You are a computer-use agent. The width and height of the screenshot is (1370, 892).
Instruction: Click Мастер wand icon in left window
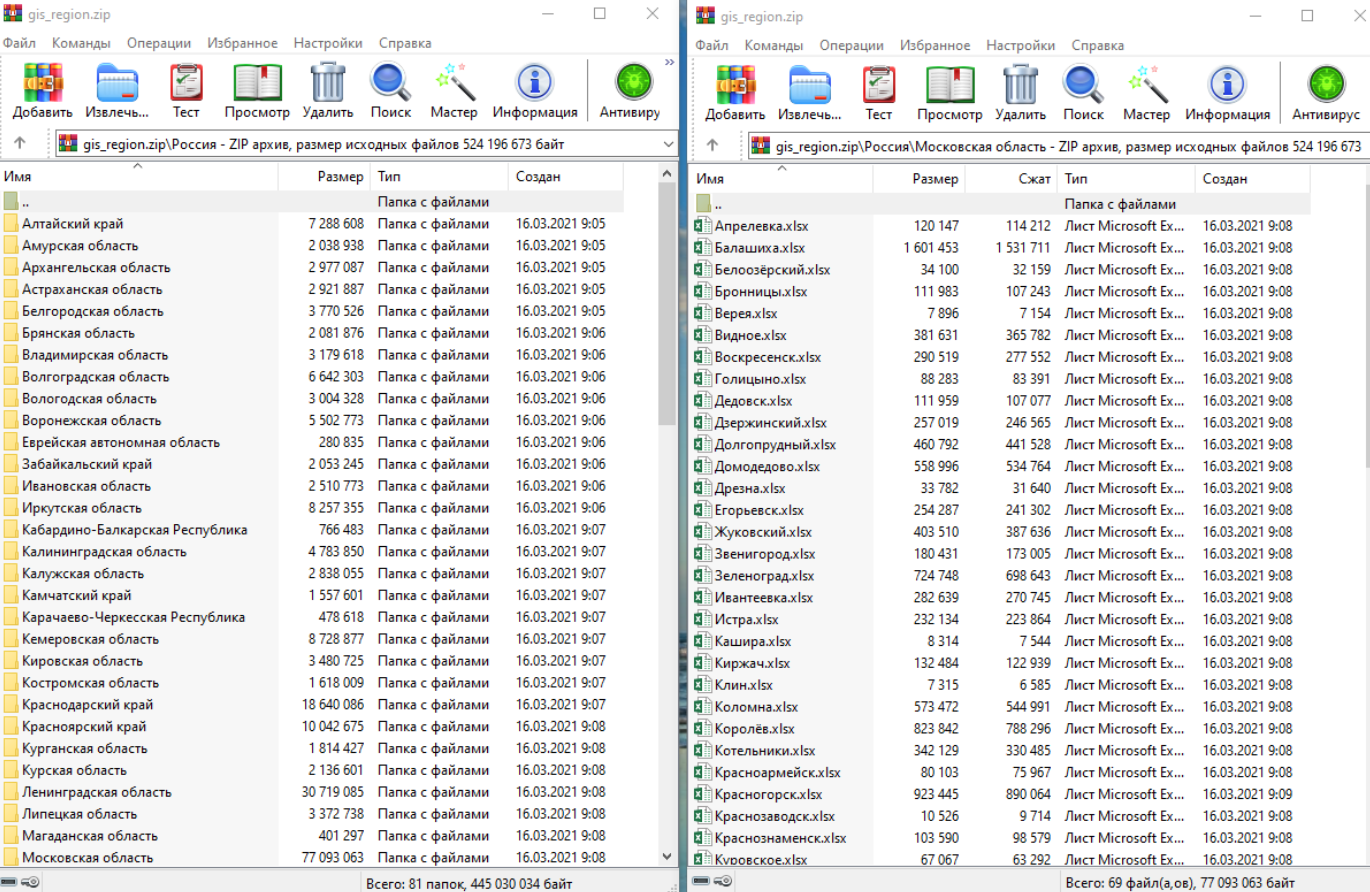pos(454,83)
